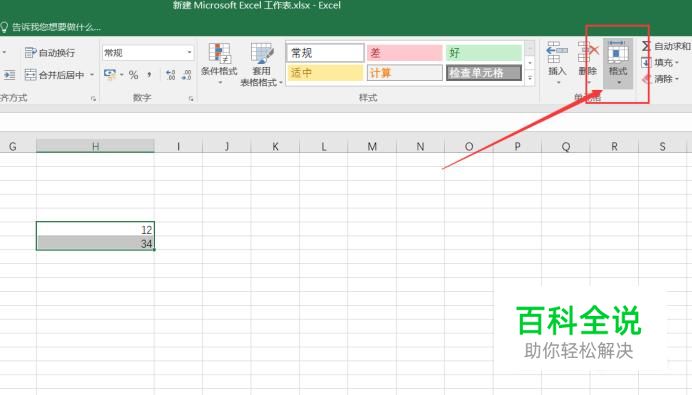The image size is (692, 395).
Task: Click the increase indent icon
Action: tap(9, 75)
